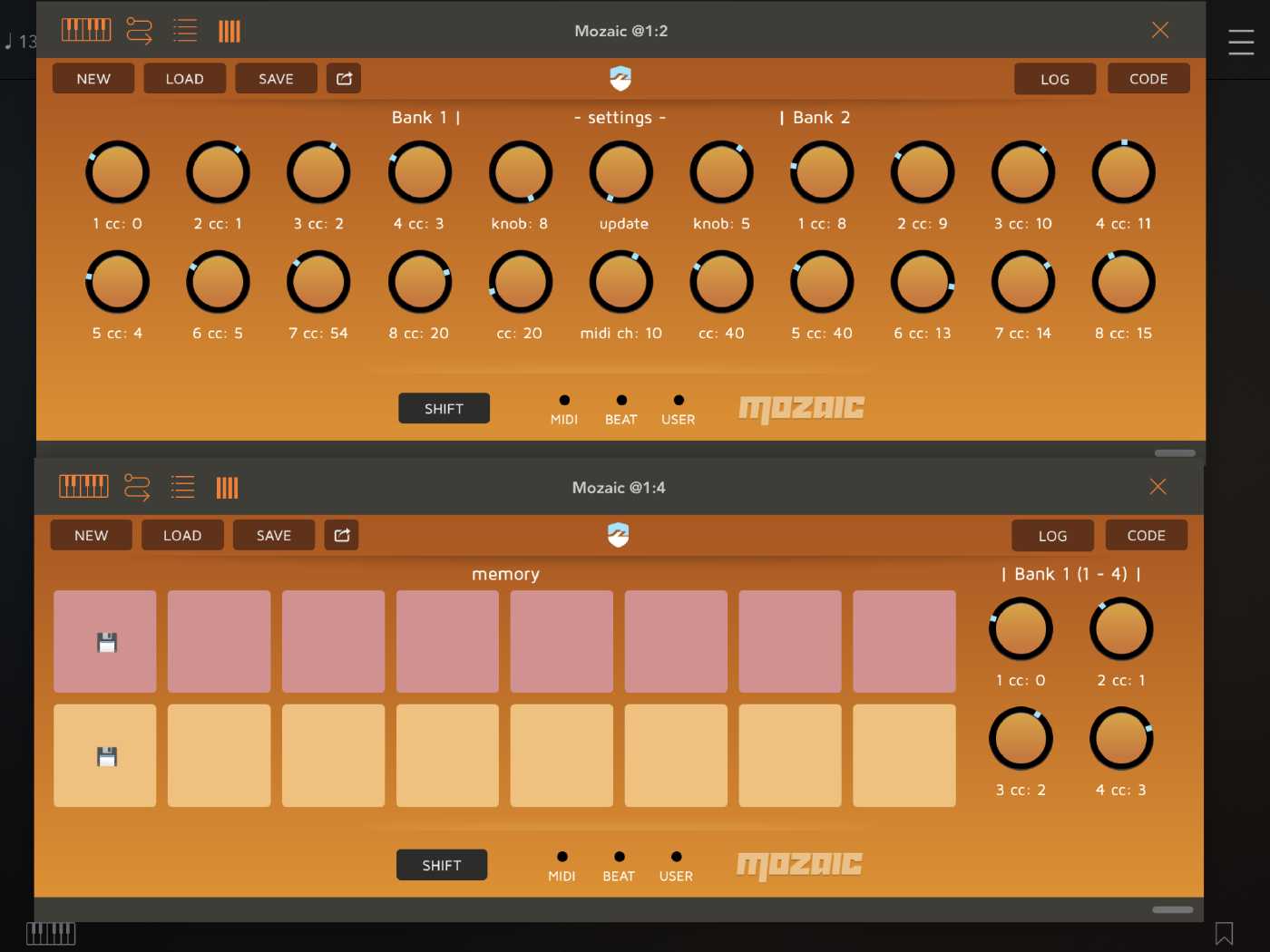Image resolution: width=1270 pixels, height=952 pixels.
Task: Open vertical bars icon in Mozaic @1:4 window
Action: point(227,489)
